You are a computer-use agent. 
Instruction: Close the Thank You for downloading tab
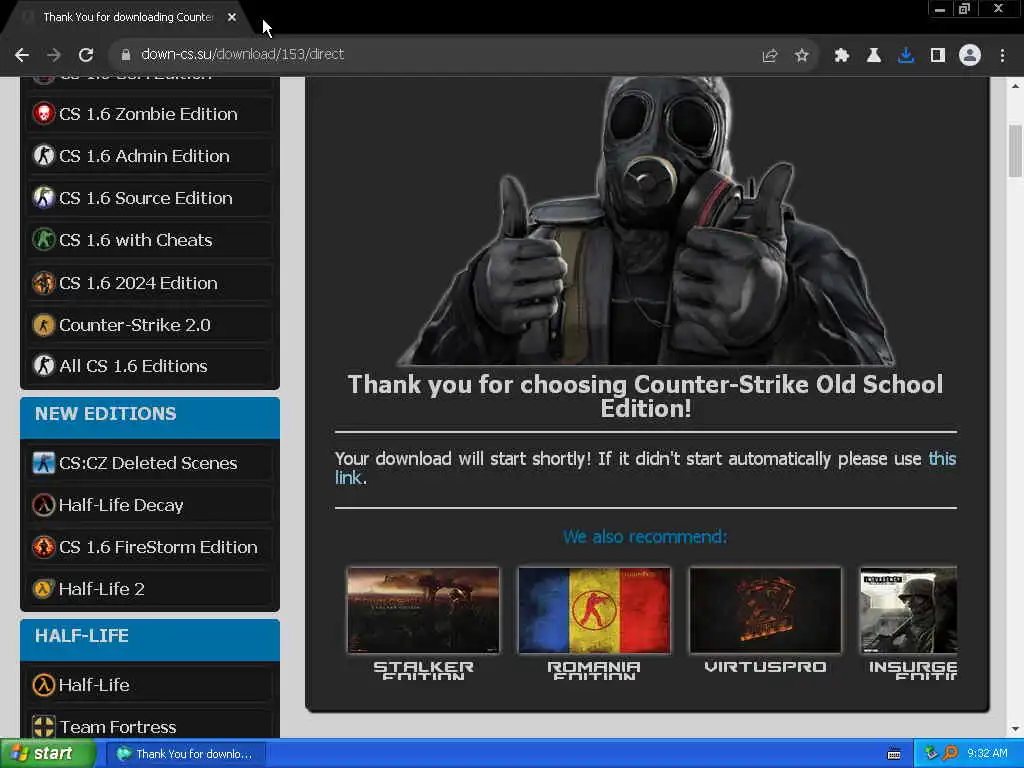(232, 18)
